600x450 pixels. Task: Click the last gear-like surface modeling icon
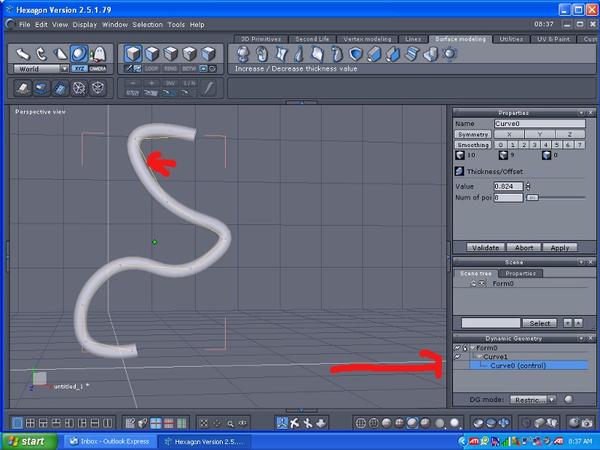450,54
